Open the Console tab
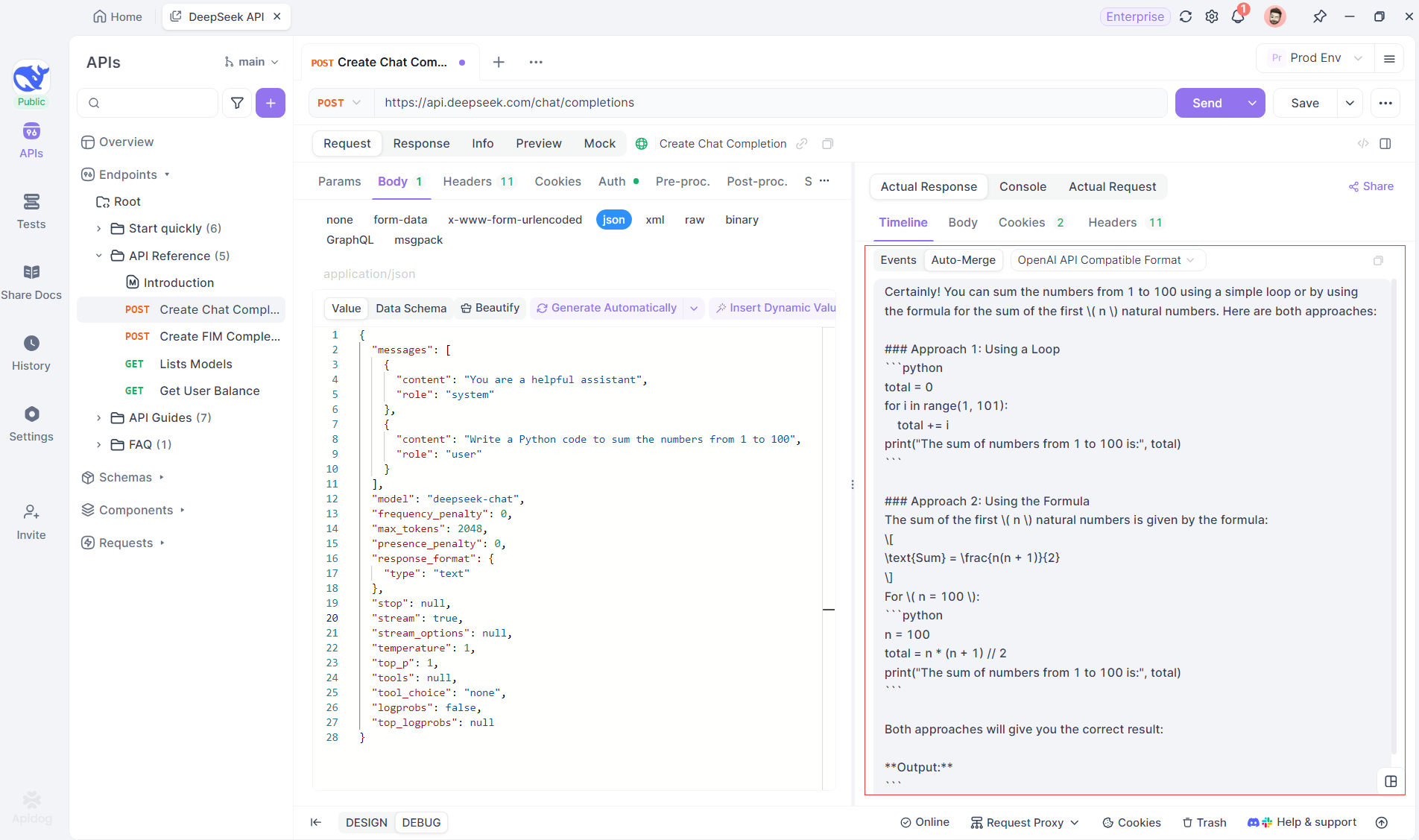The width and height of the screenshot is (1419, 840). pyautogui.click(x=1023, y=187)
